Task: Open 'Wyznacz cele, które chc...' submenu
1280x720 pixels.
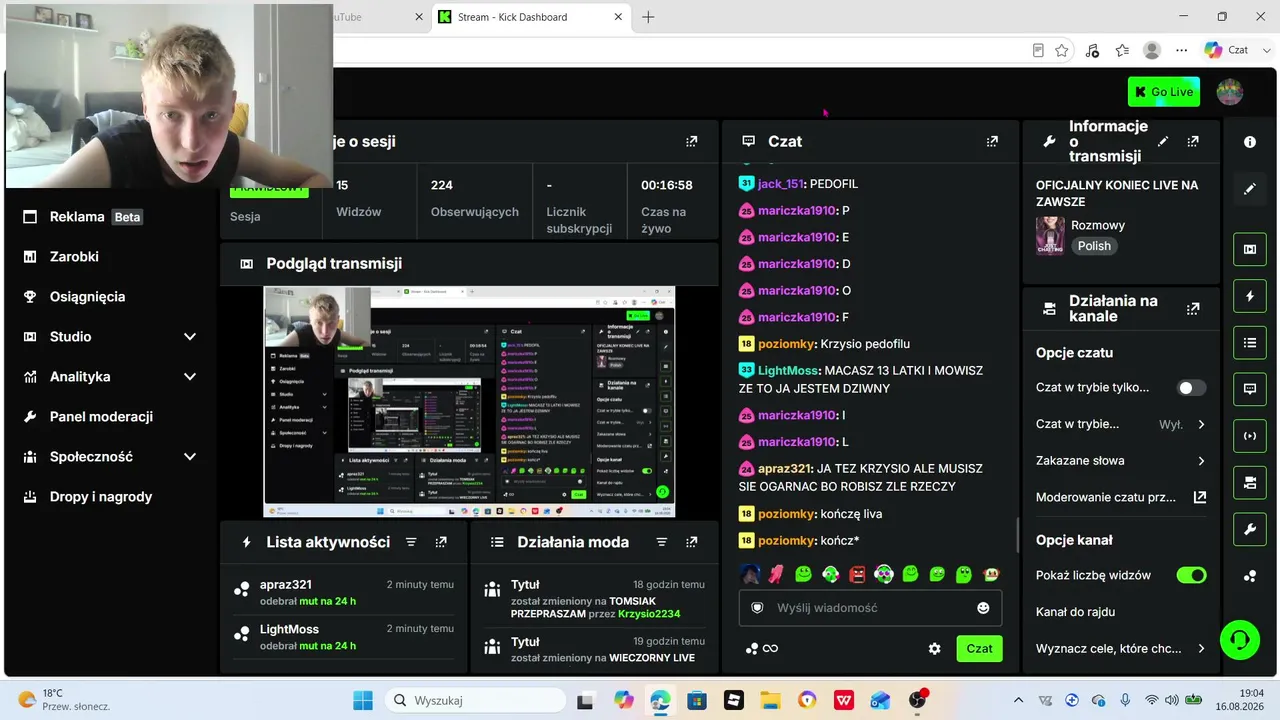Action: tap(1120, 648)
